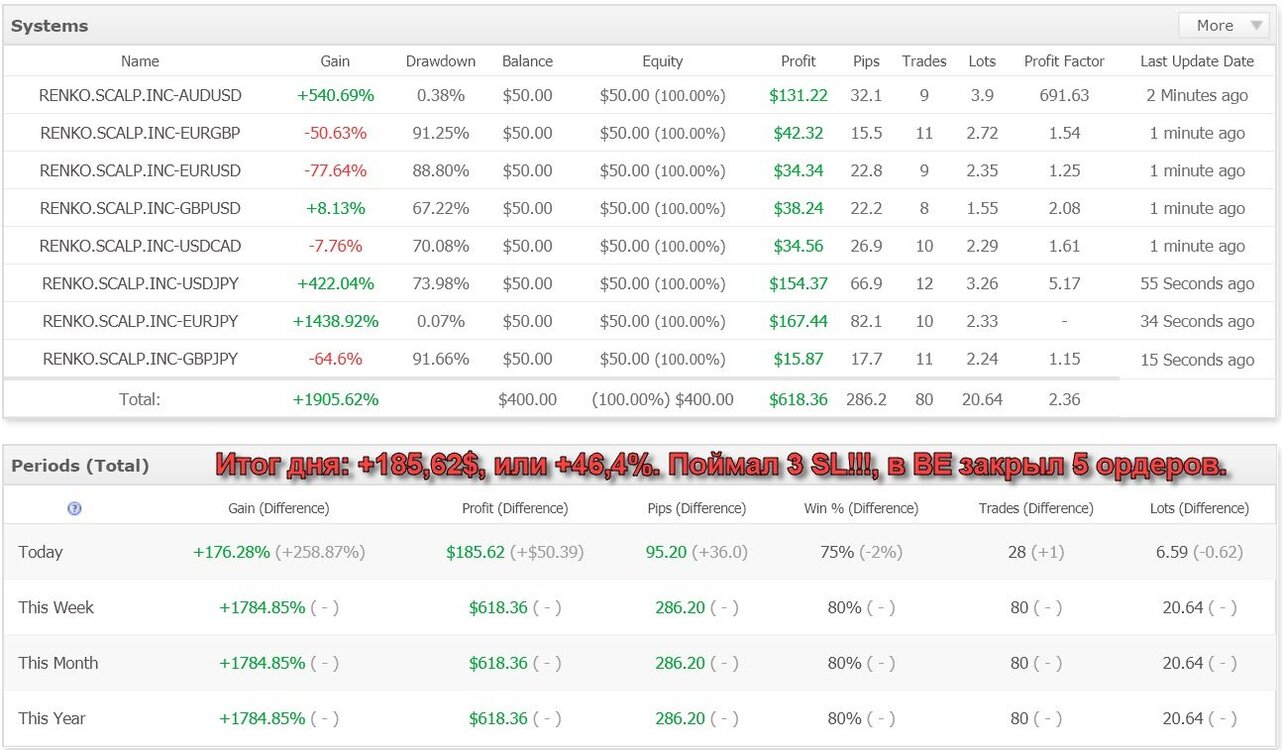The image size is (1282, 750).
Task: Sort by Drawdown column header
Action: tap(441, 61)
